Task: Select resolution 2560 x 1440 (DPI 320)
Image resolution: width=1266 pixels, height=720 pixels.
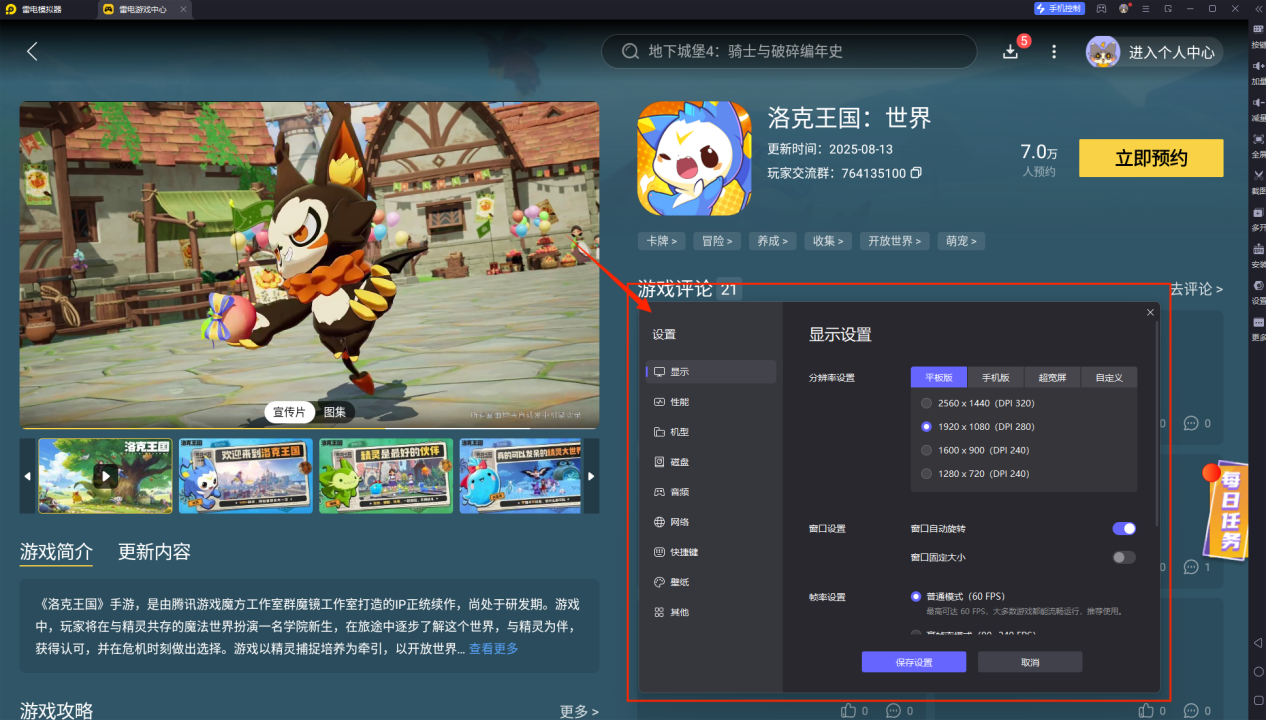Action: tap(926, 403)
